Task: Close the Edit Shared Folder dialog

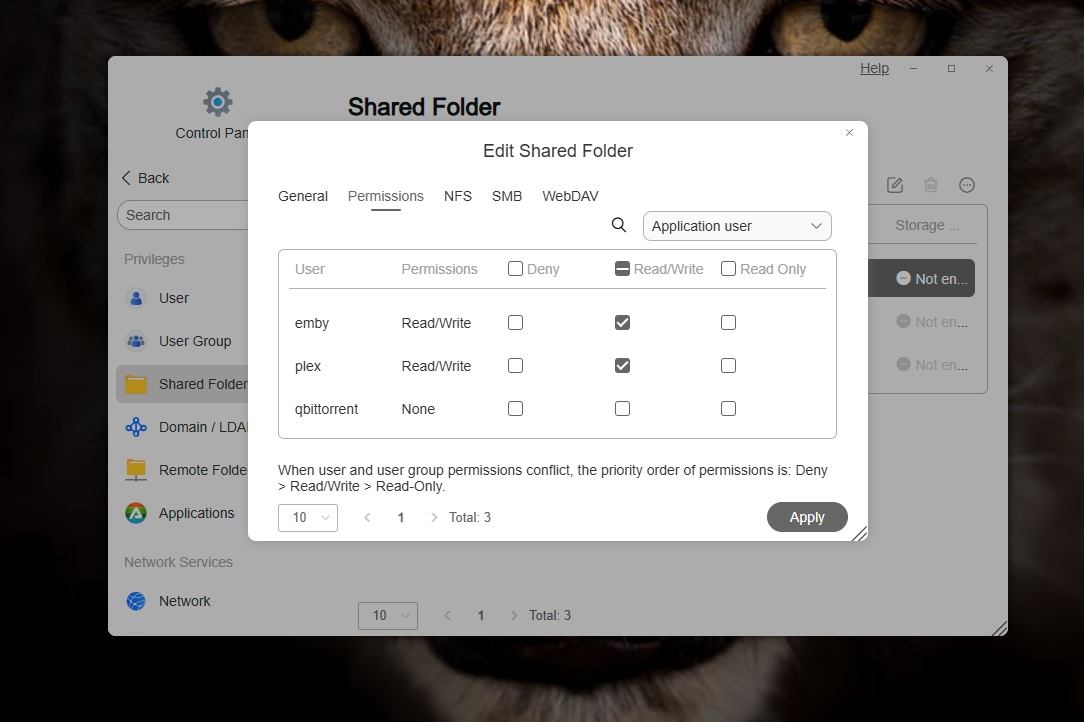Action: point(850,132)
